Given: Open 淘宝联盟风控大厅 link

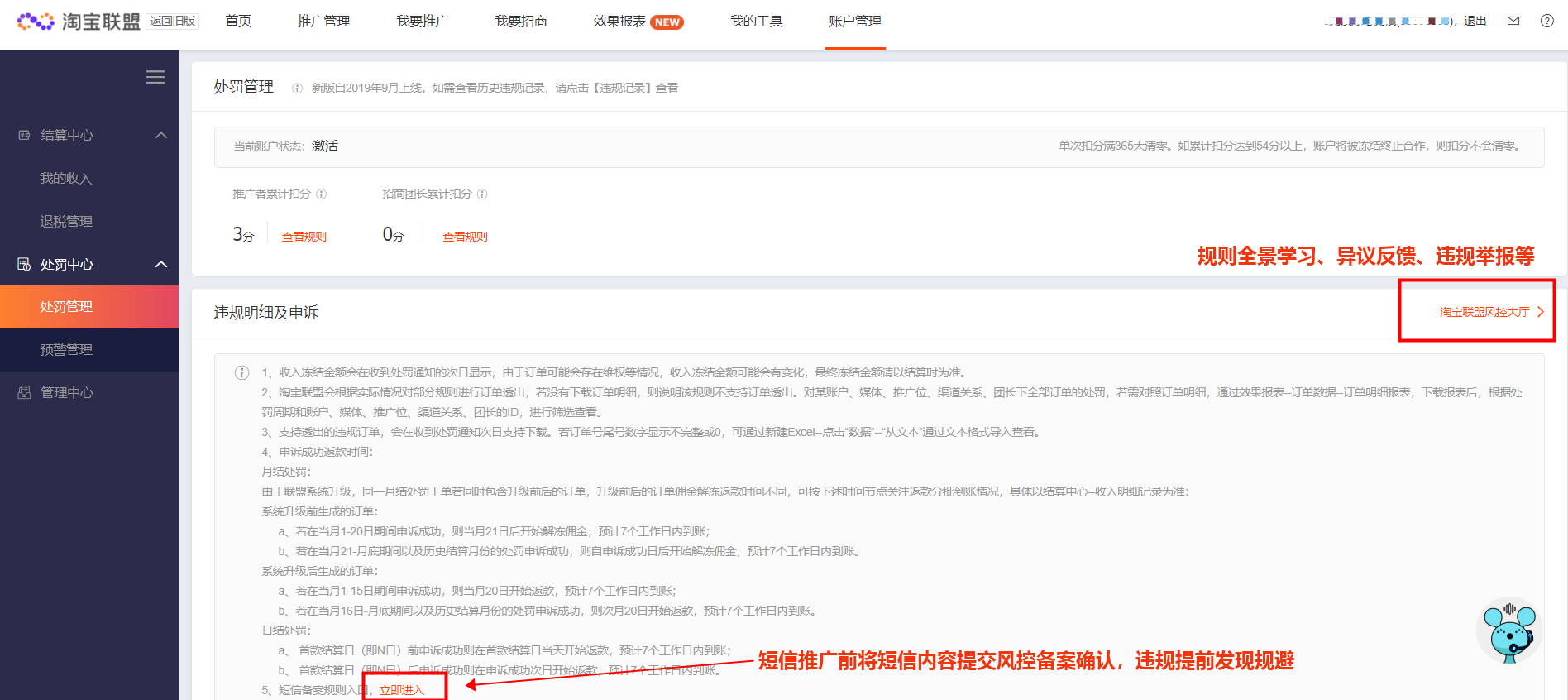Looking at the screenshot, I should pyautogui.click(x=1484, y=312).
